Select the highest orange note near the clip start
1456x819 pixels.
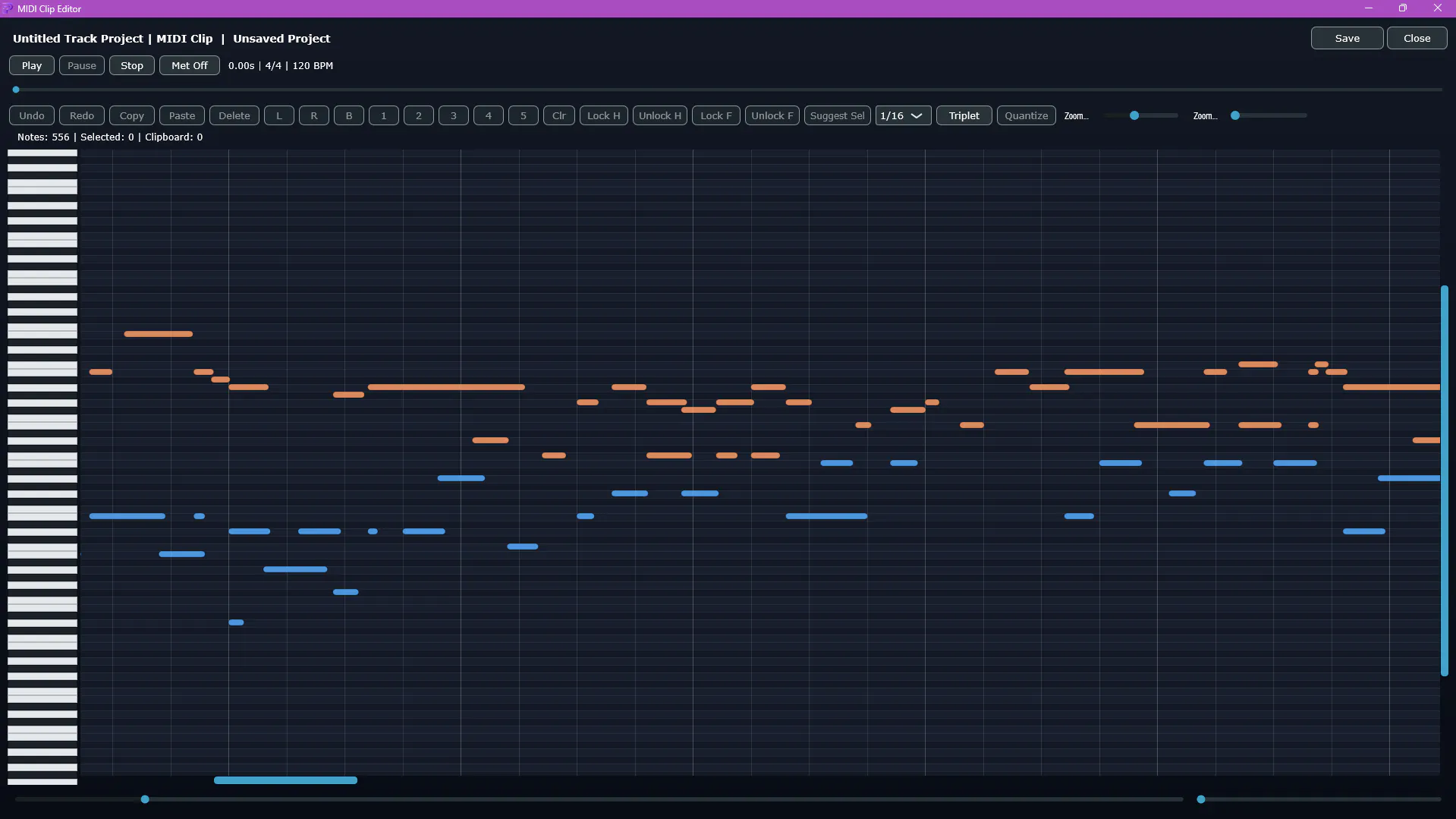pyautogui.click(x=159, y=334)
